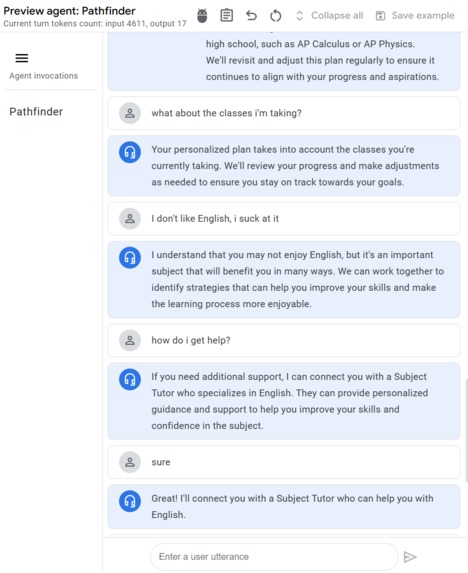Viewport: 468px width, 573px height.
Task: Click user avatar beside 'how do i get help?'
Action: [130, 341]
